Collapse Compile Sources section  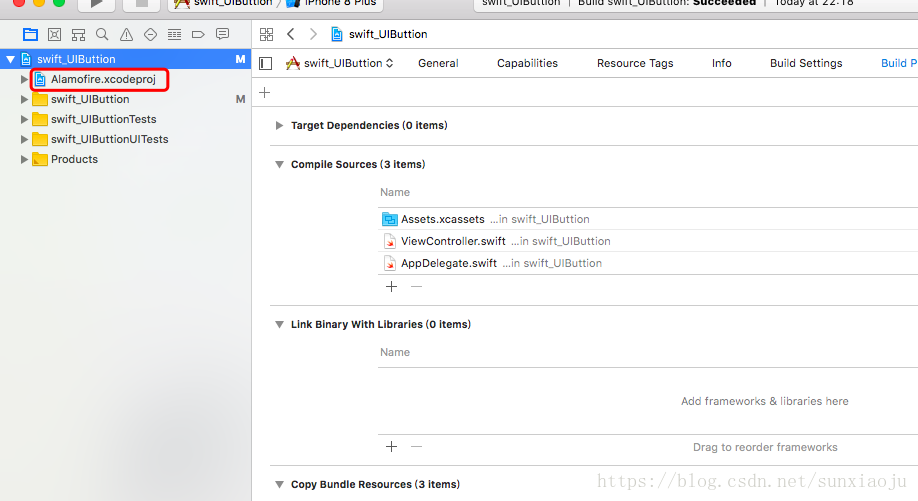point(279,164)
